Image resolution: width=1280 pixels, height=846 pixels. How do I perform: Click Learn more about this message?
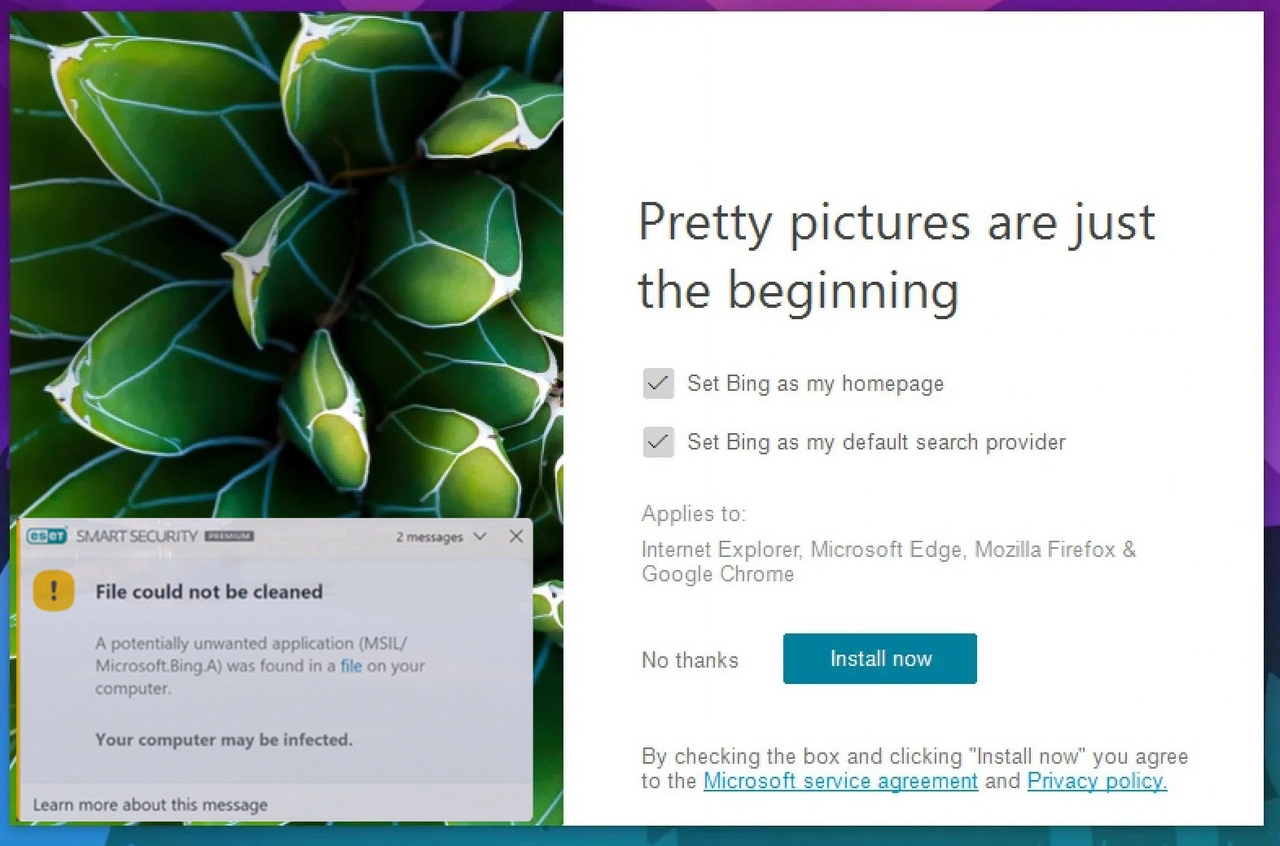pos(150,805)
